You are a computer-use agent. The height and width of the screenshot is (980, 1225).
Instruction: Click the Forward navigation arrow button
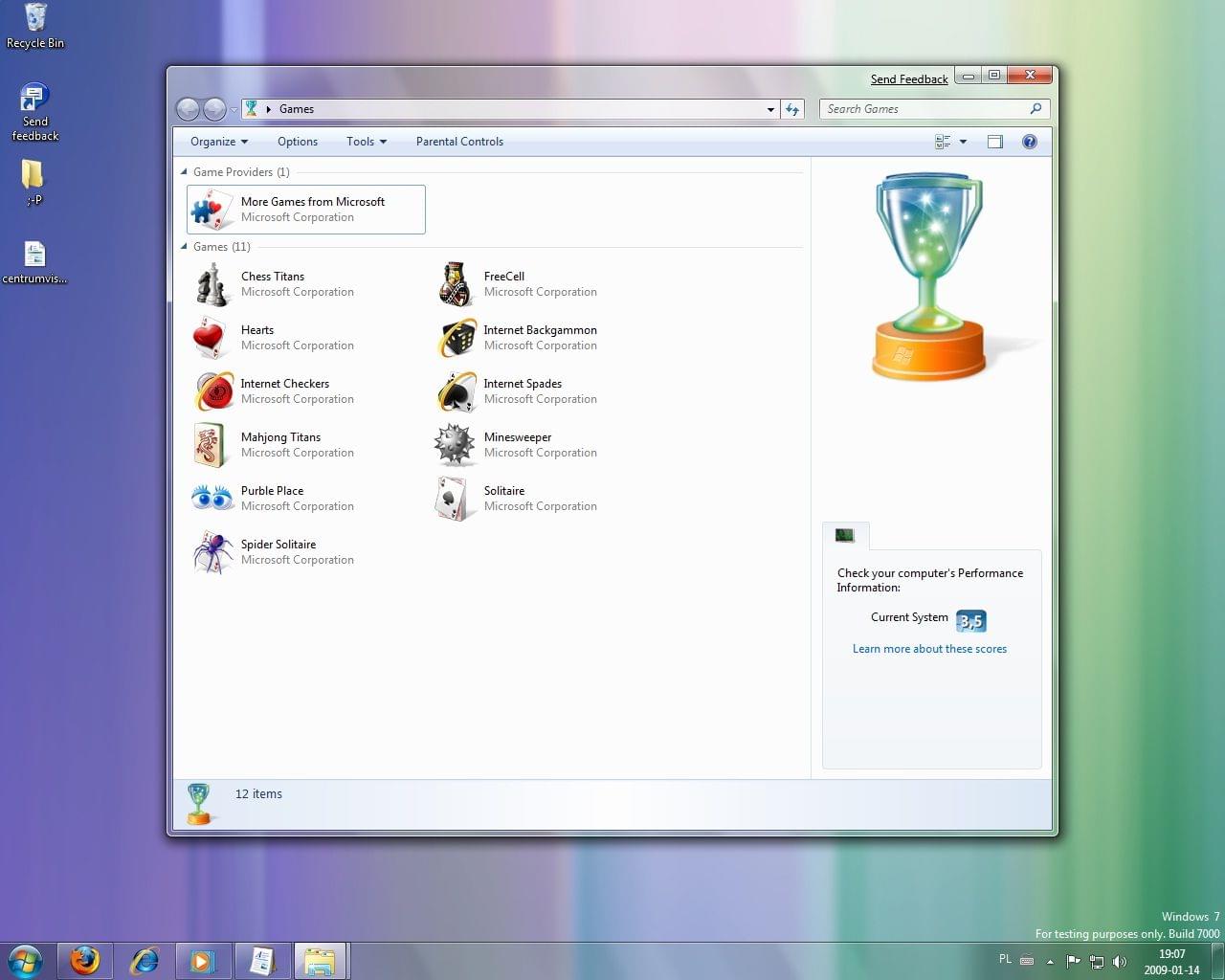[214, 109]
